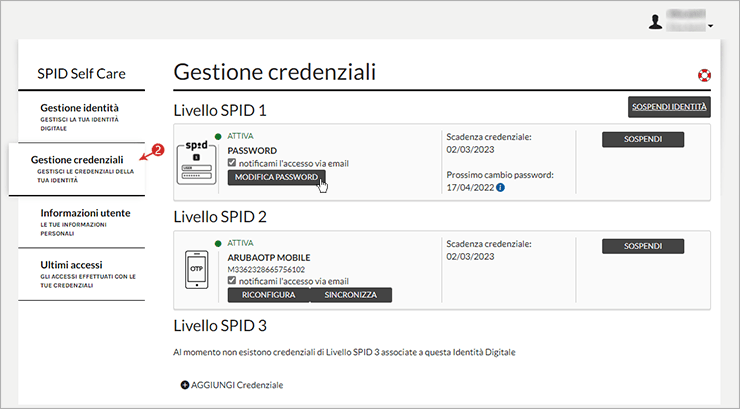Click the OTP phone icon
The height and width of the screenshot is (409, 740).
pyautogui.click(x=196, y=269)
